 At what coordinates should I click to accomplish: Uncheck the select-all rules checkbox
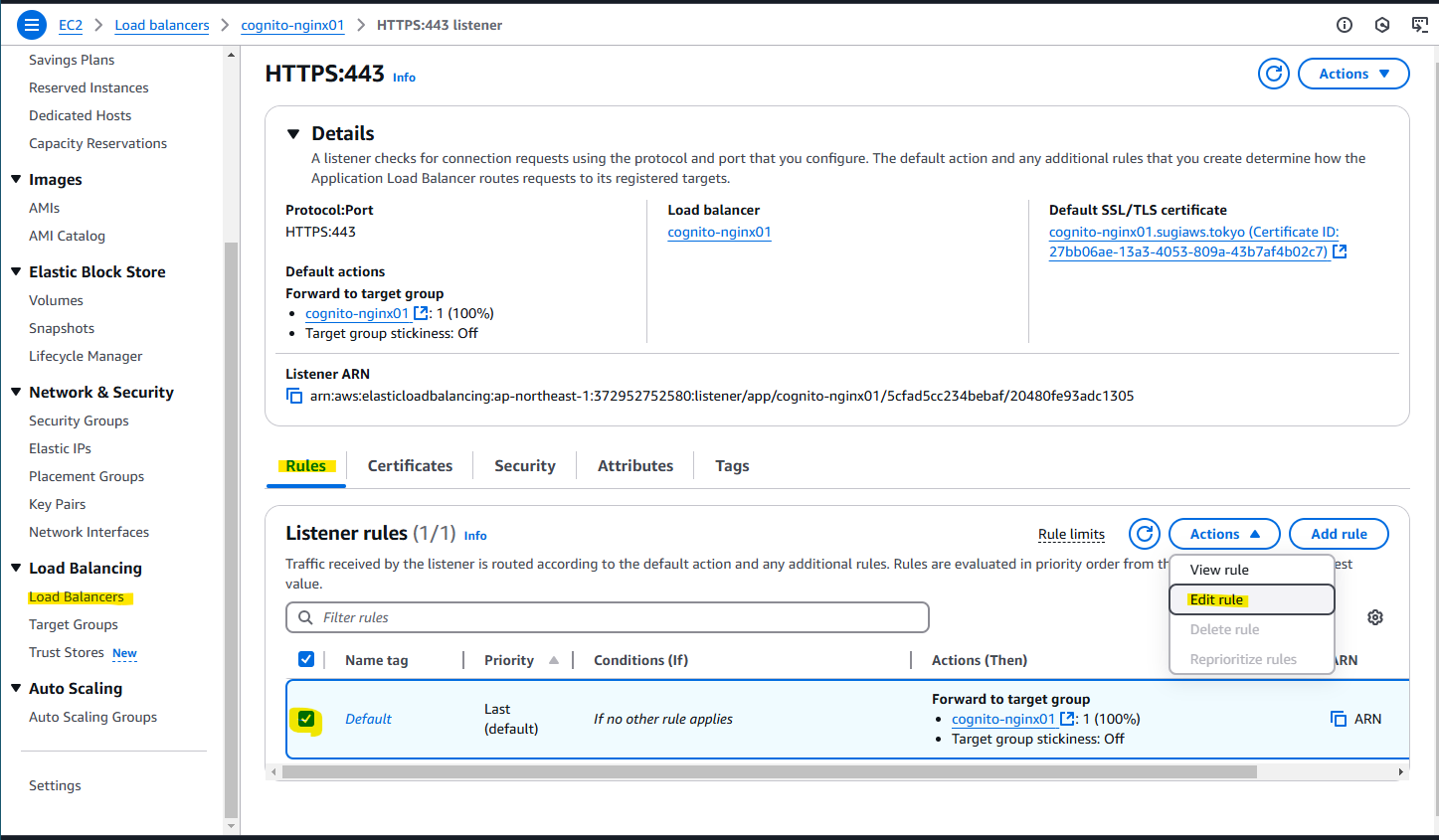tap(306, 659)
